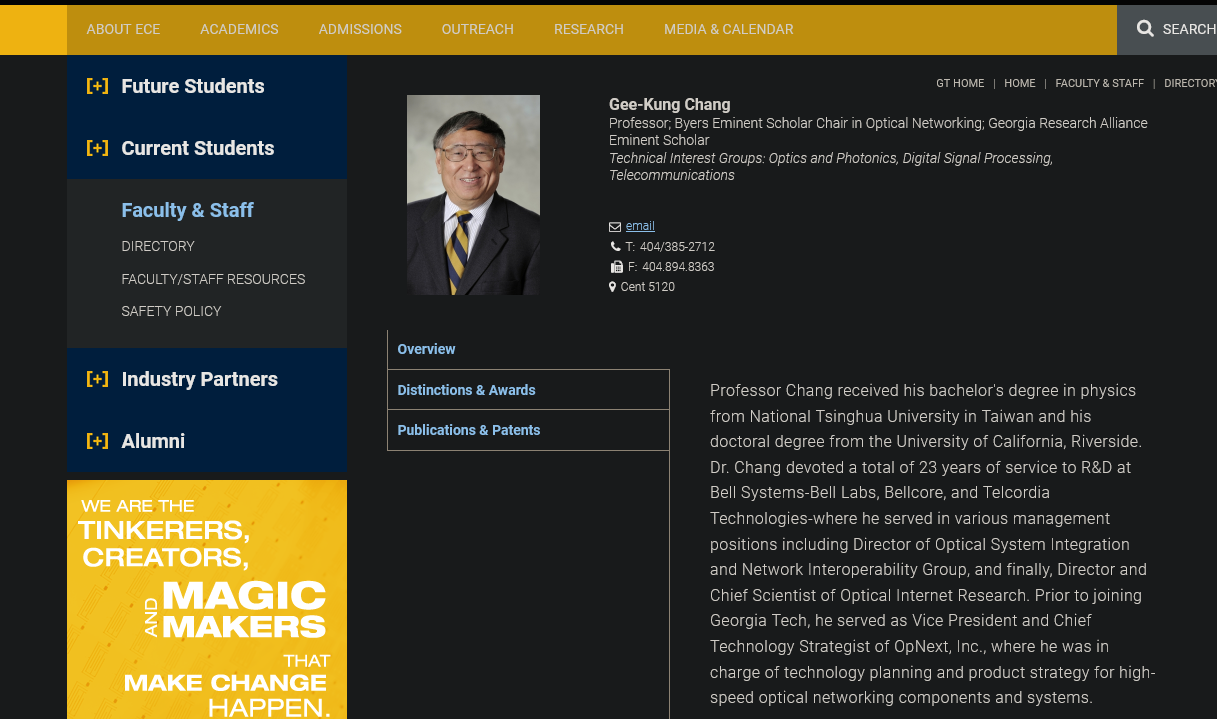The width and height of the screenshot is (1217, 719).
Task: Click the envelope icon beside email
Action: click(x=615, y=227)
